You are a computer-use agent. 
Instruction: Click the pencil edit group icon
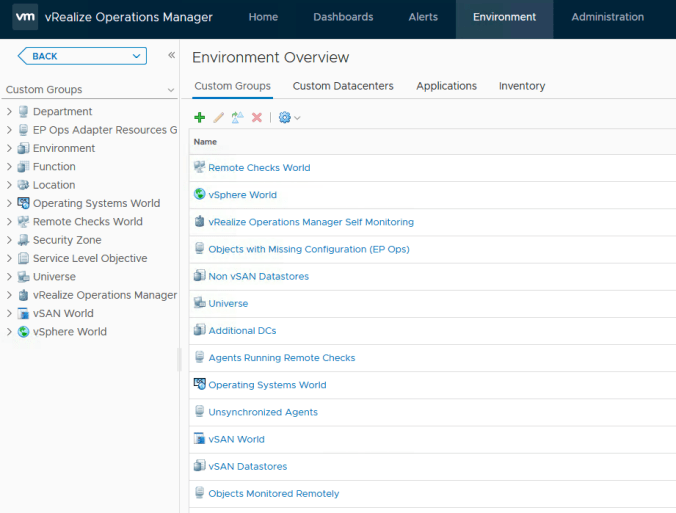pyautogui.click(x=219, y=117)
